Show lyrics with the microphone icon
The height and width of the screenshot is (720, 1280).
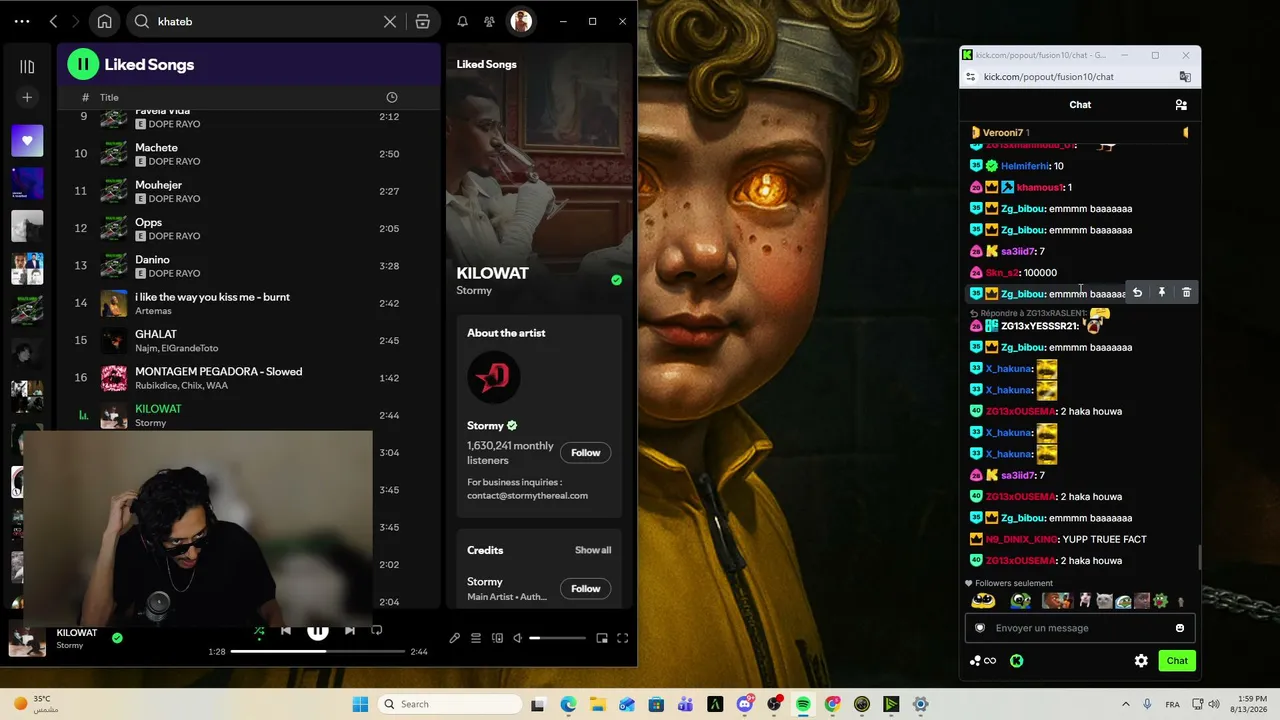[x=454, y=638]
